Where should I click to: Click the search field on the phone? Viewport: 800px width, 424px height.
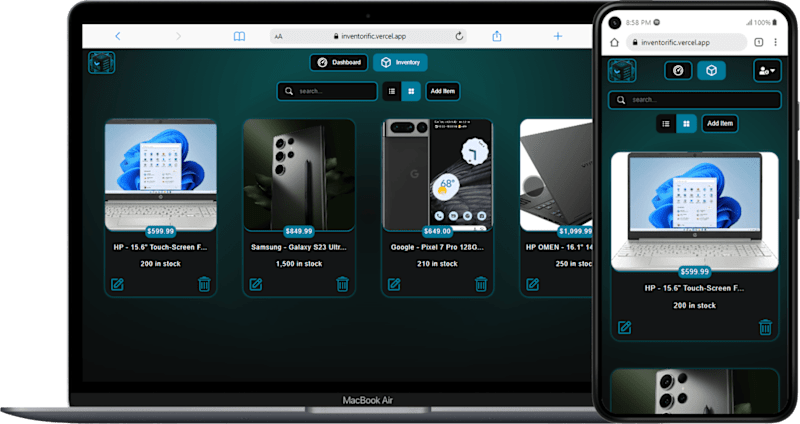tap(694, 100)
